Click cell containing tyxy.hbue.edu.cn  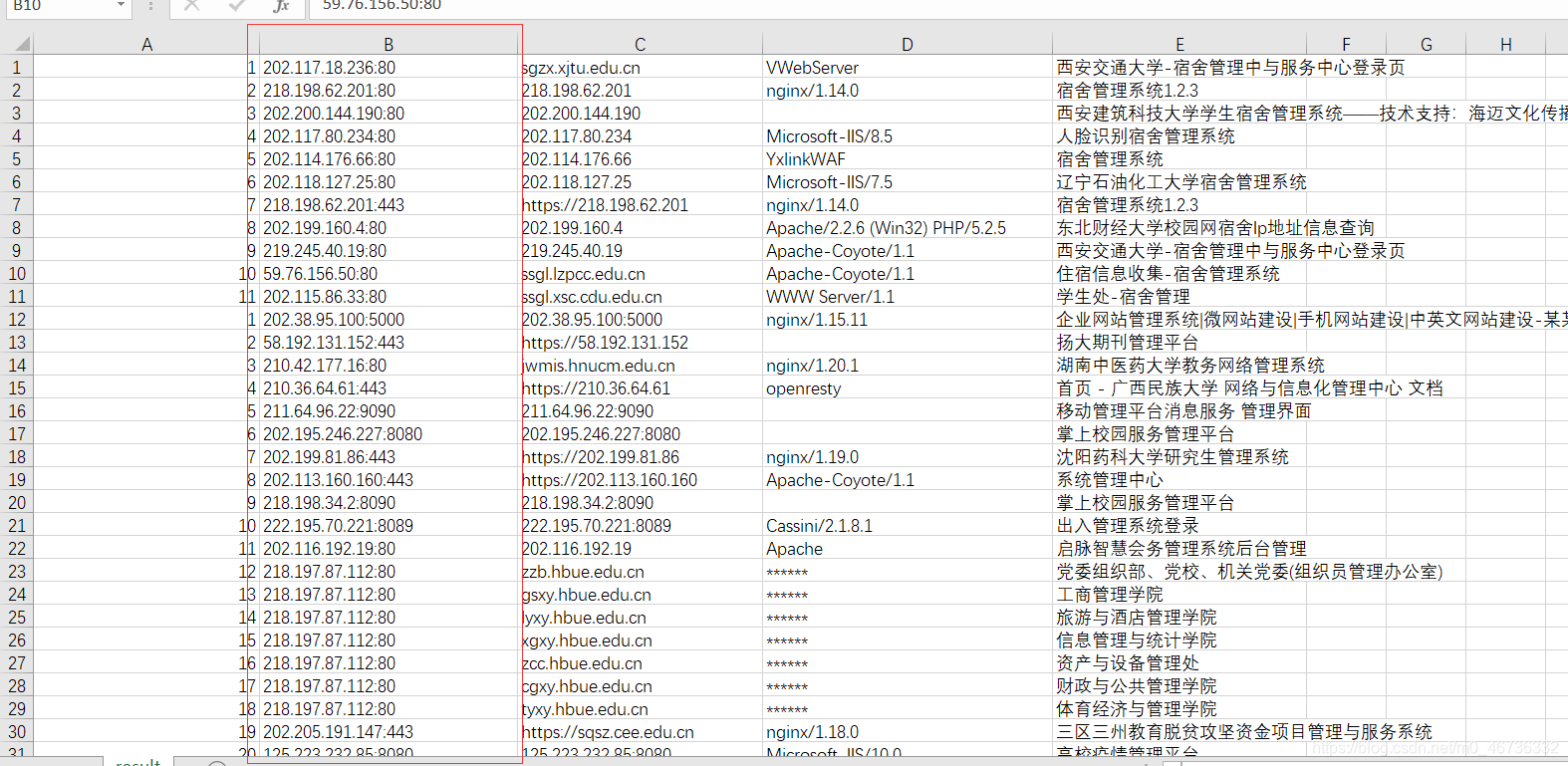[x=641, y=709]
